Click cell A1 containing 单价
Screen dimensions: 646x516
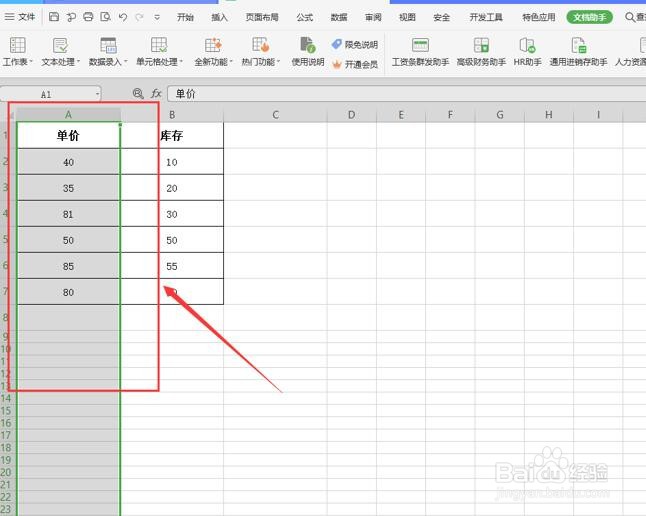tap(68, 135)
